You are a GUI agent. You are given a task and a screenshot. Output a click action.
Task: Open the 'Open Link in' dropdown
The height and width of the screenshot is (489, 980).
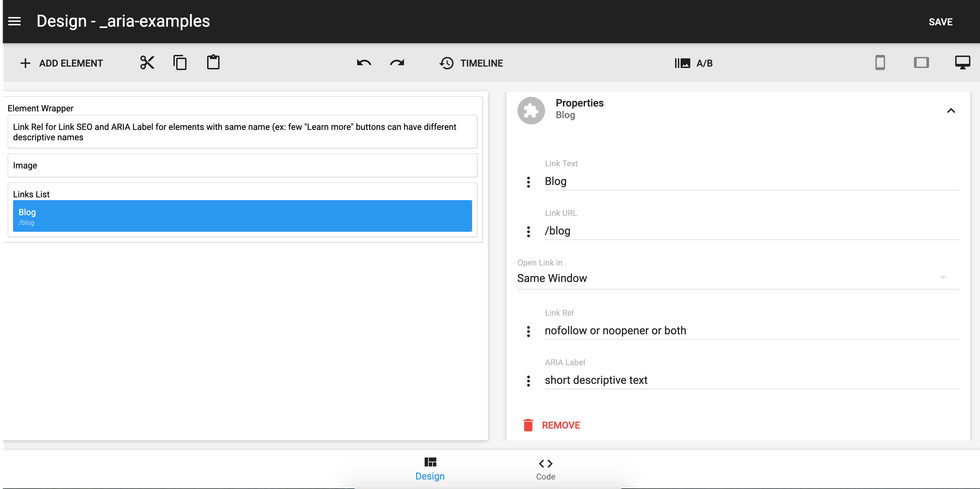click(x=730, y=278)
